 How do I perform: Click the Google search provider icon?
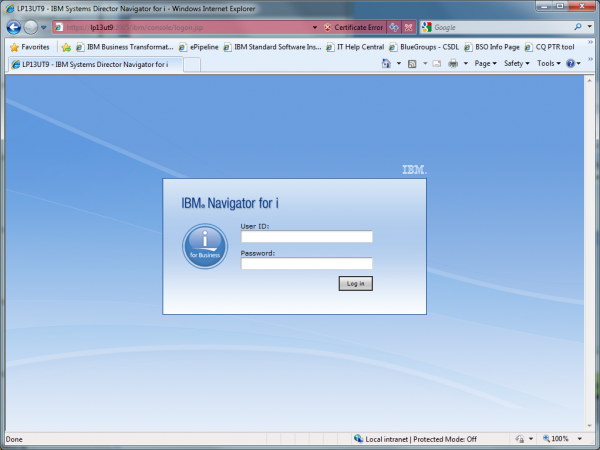pos(427,27)
